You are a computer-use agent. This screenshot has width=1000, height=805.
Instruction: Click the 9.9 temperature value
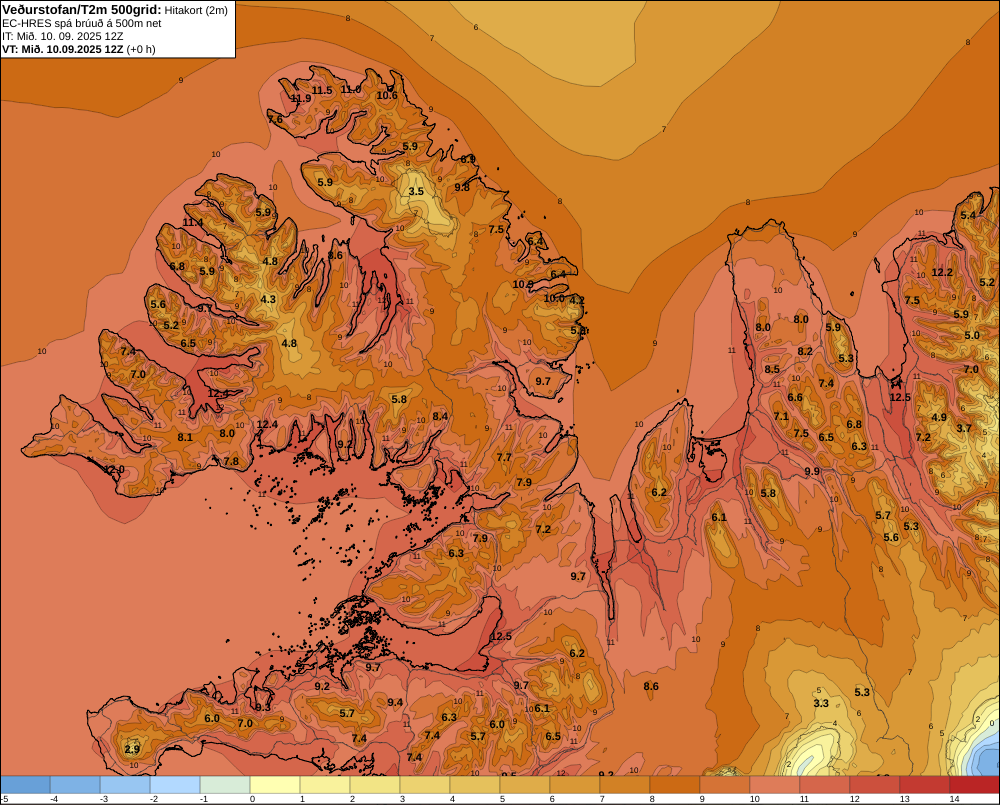click(812, 471)
